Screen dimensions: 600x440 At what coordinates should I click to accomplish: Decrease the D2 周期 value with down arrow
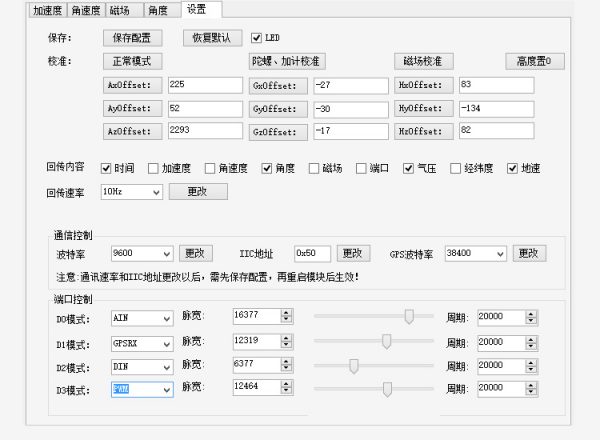(535, 369)
